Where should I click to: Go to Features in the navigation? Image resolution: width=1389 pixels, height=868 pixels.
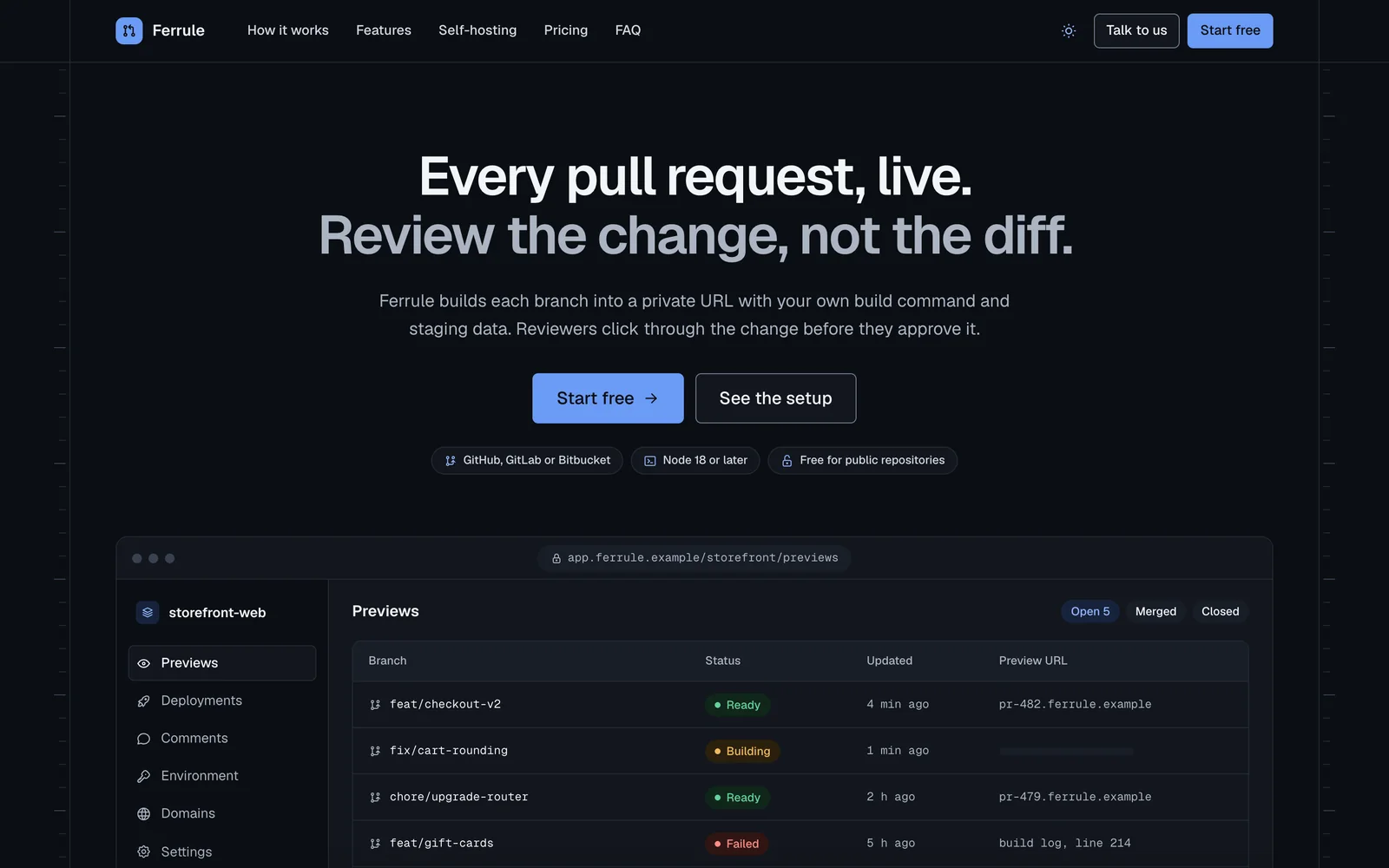click(x=384, y=30)
